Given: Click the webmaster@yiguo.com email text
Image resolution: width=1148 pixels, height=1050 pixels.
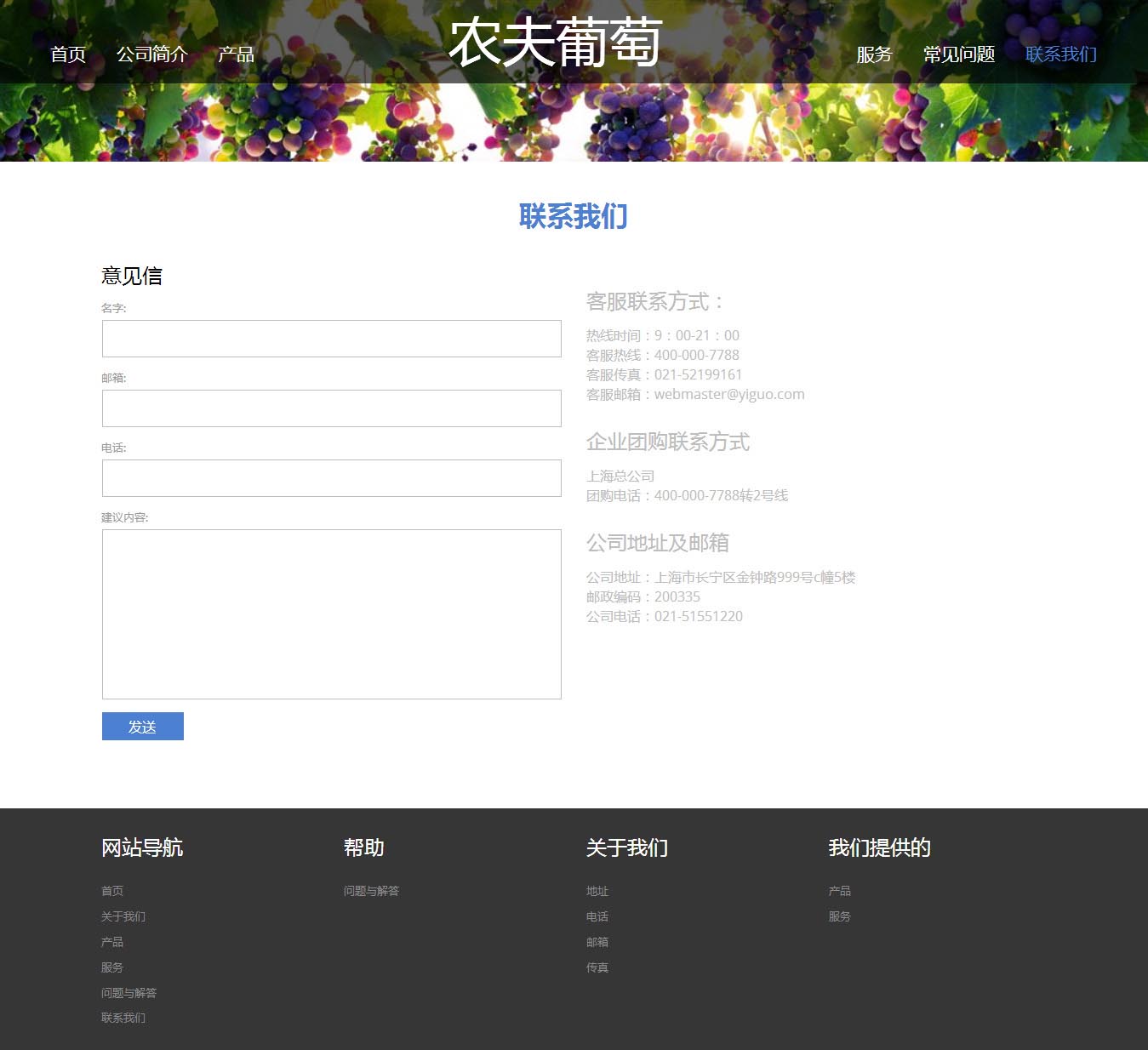Looking at the screenshot, I should pyautogui.click(x=729, y=394).
